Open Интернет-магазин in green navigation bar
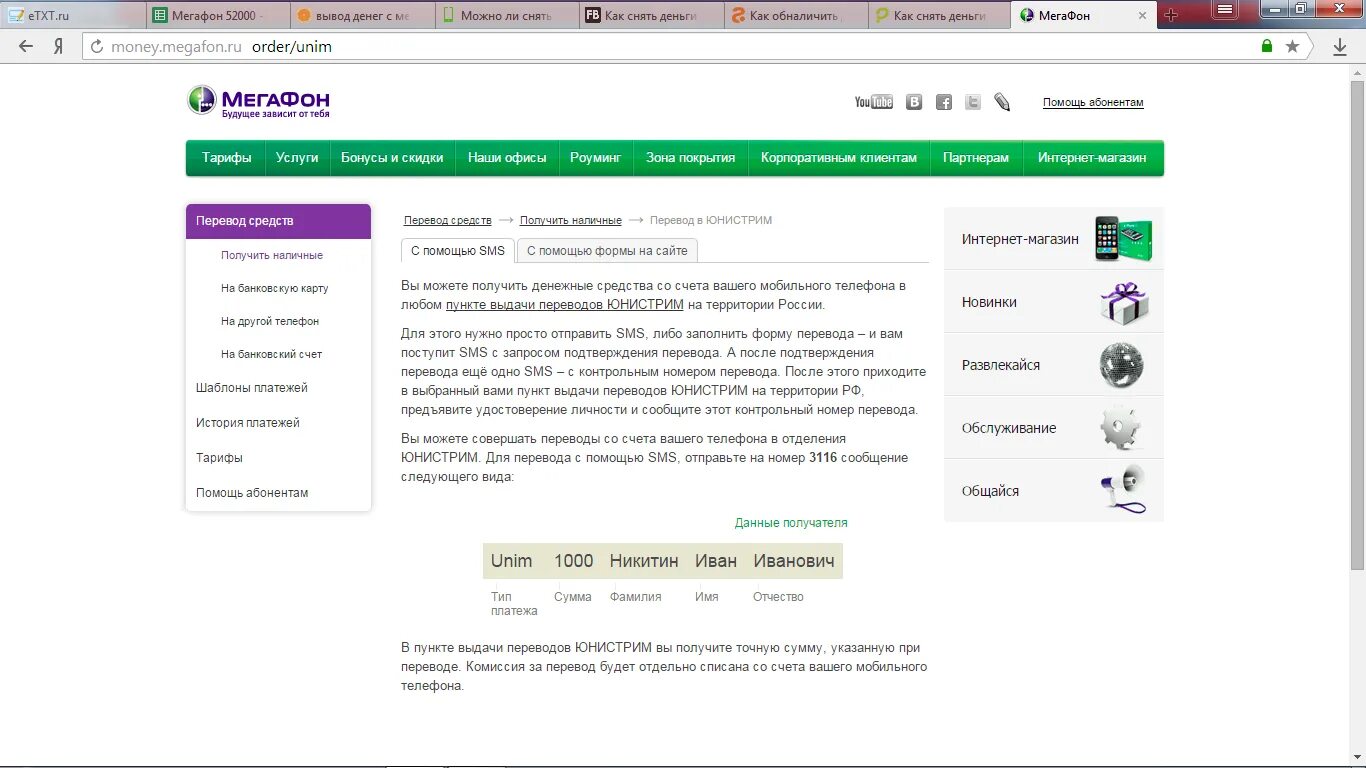Image resolution: width=1366 pixels, height=768 pixels. point(1092,158)
